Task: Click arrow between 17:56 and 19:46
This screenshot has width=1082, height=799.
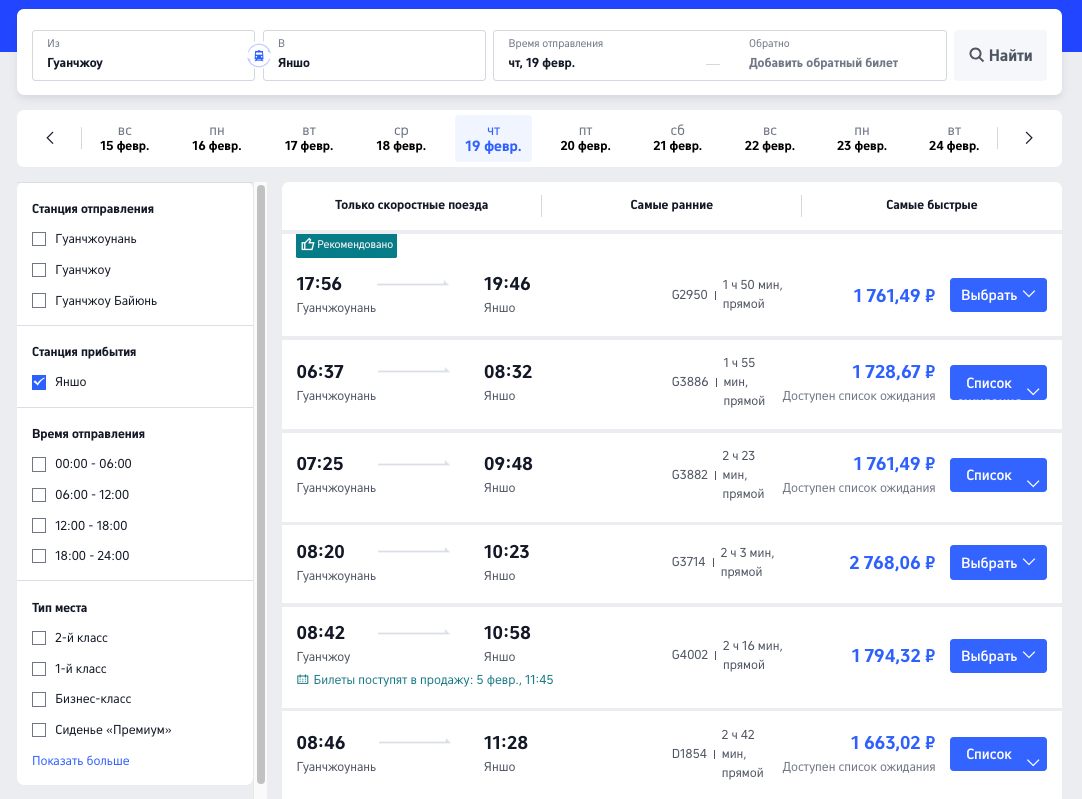Action: pyautogui.click(x=413, y=284)
